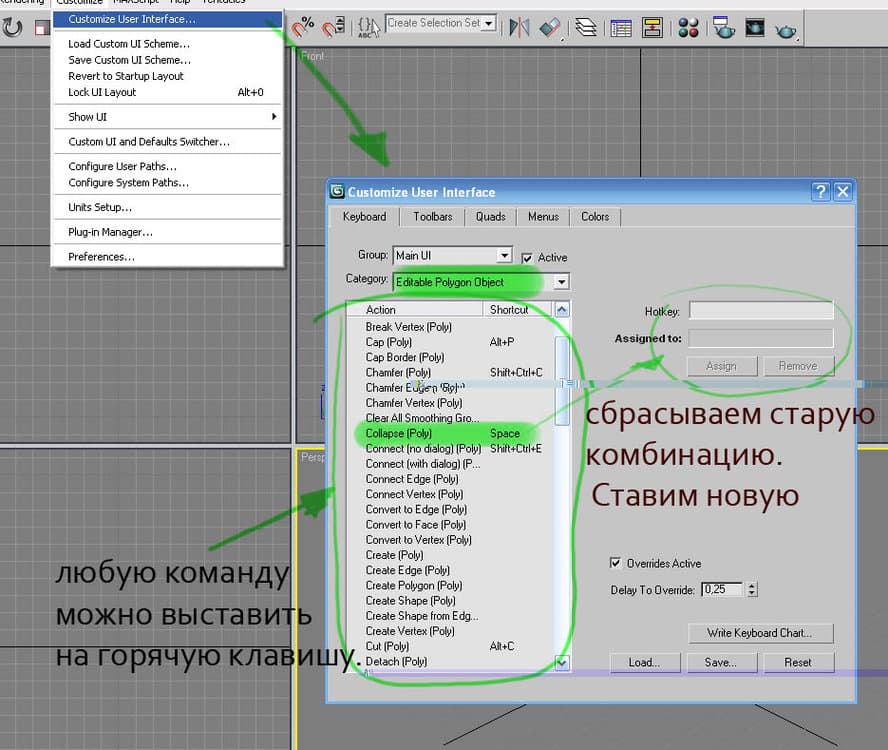Click inside the Hotkey input field
The height and width of the screenshot is (750, 888).
[760, 312]
